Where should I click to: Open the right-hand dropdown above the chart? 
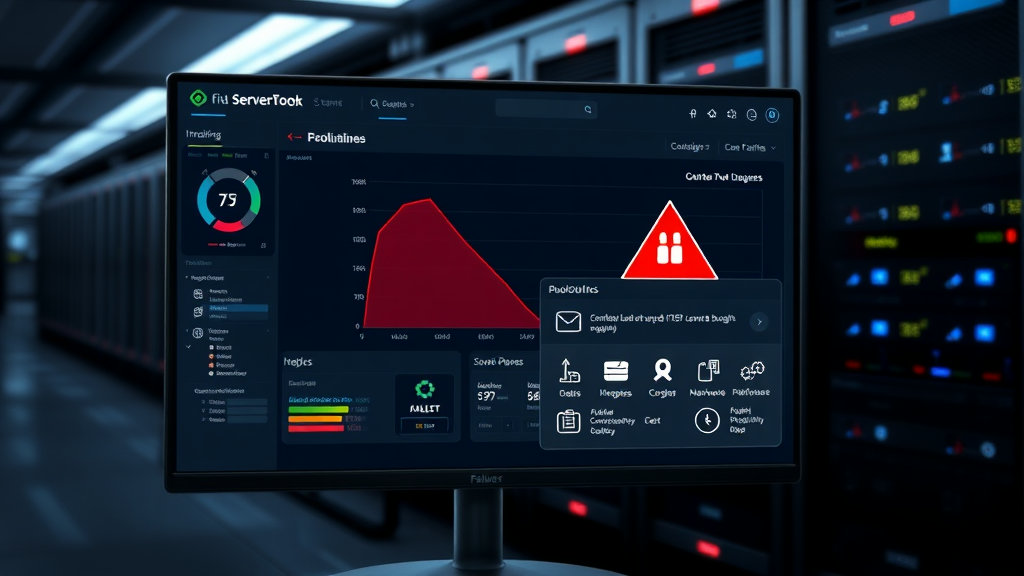coord(750,148)
